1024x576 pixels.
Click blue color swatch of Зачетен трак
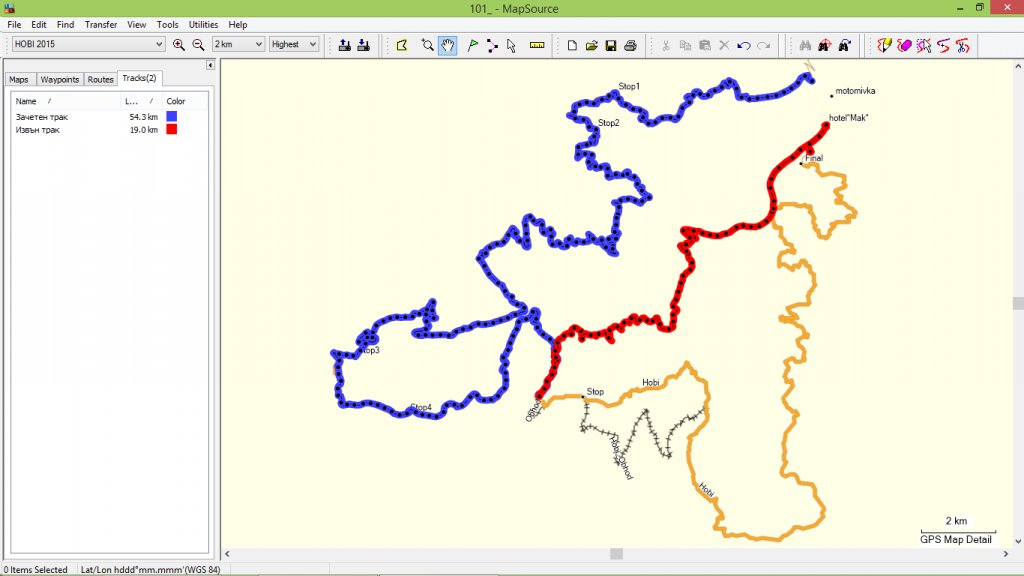coord(172,116)
